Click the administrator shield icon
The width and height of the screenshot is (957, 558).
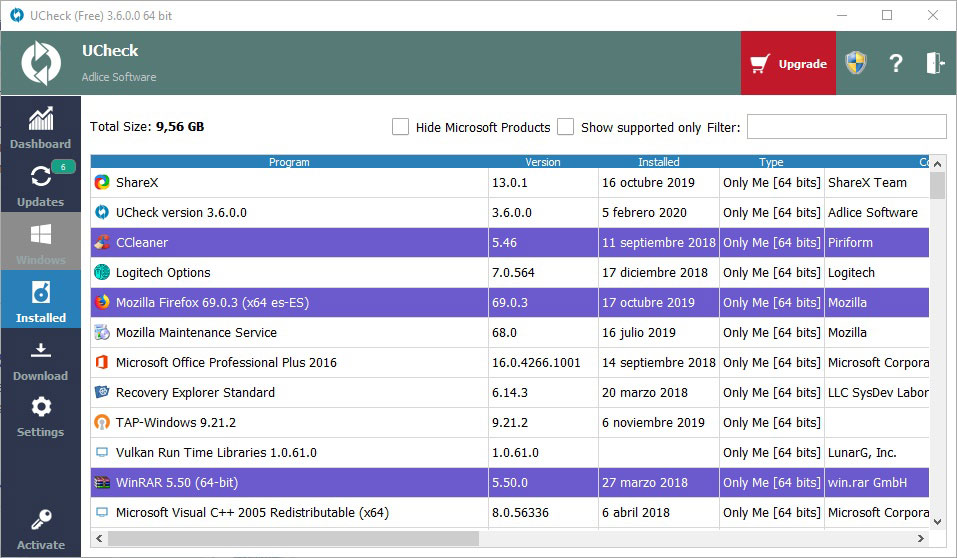pos(856,63)
